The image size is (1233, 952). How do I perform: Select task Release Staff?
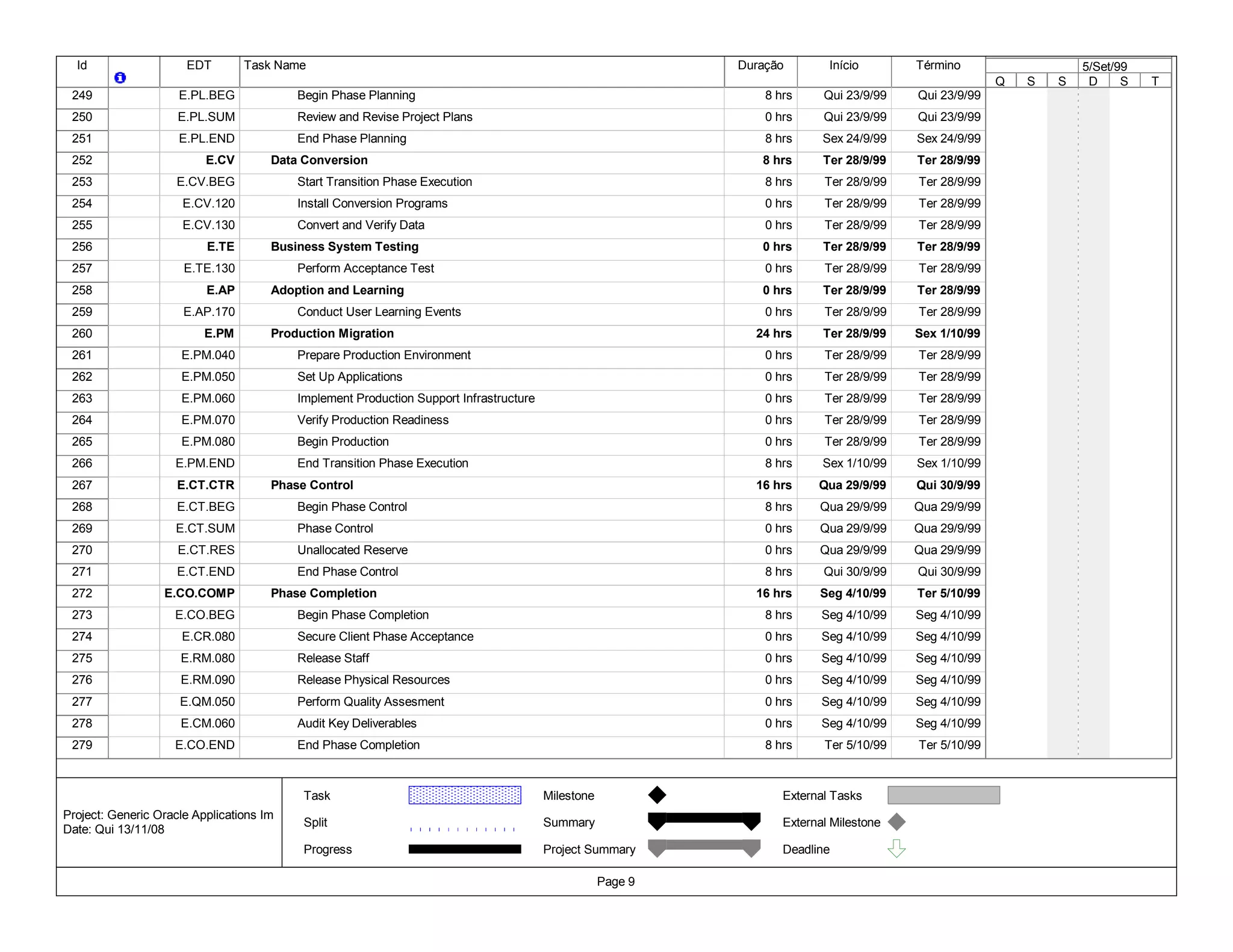(333, 659)
